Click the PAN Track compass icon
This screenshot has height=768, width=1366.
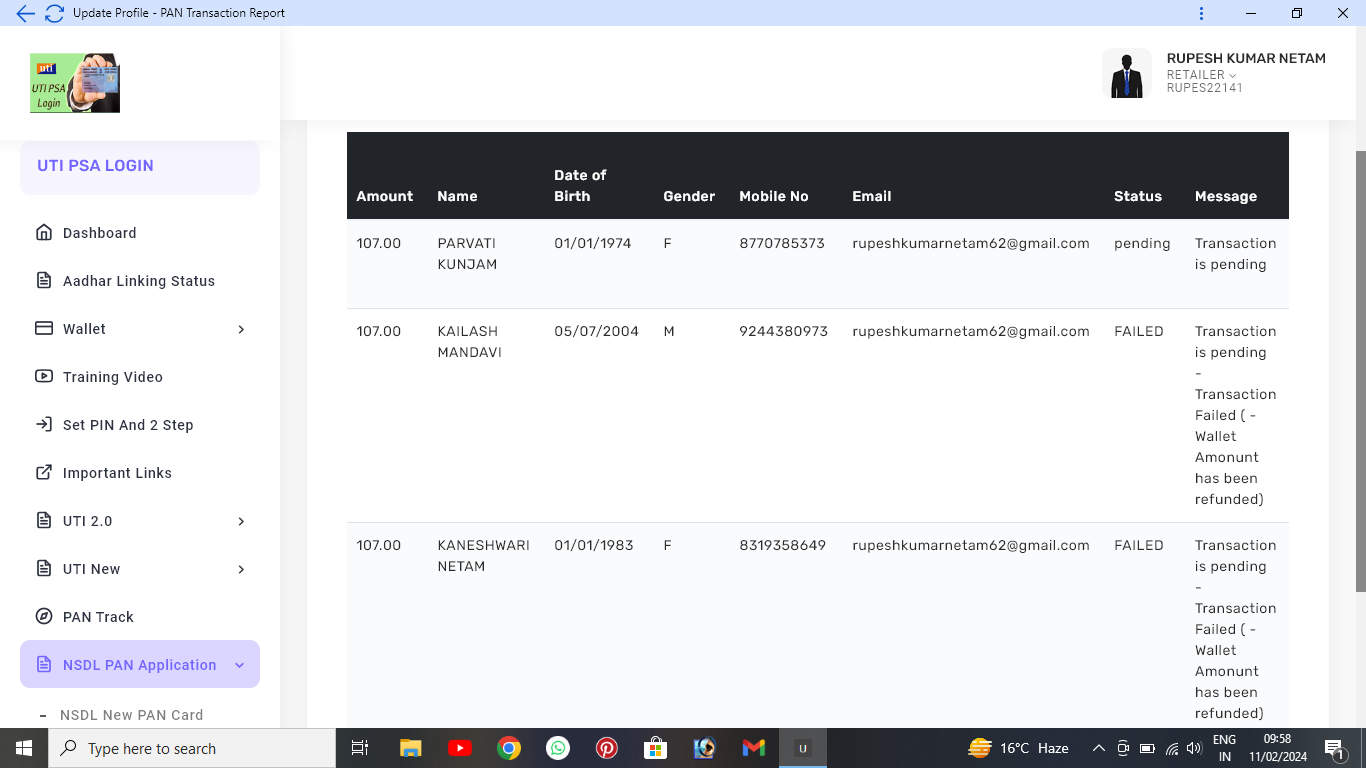[x=44, y=617]
